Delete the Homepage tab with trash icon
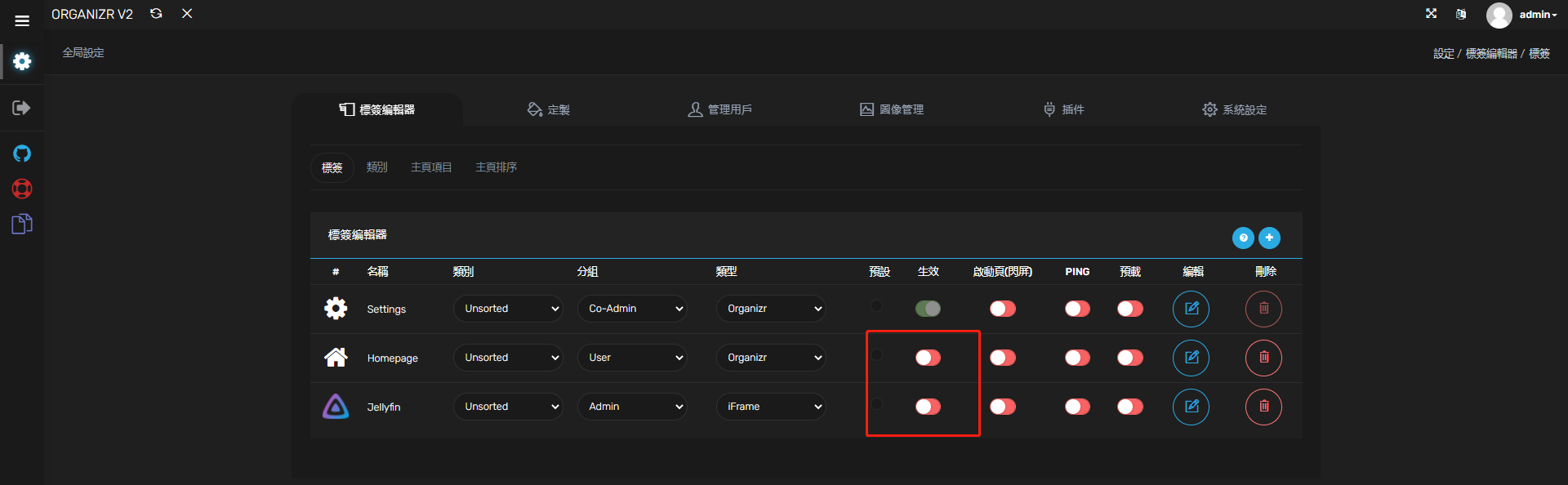1568x485 pixels. click(x=1263, y=358)
